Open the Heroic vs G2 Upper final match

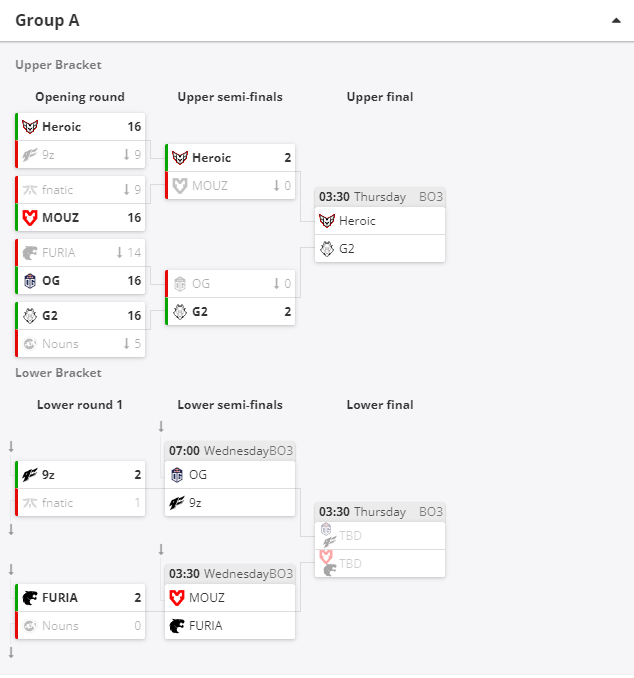click(x=380, y=225)
